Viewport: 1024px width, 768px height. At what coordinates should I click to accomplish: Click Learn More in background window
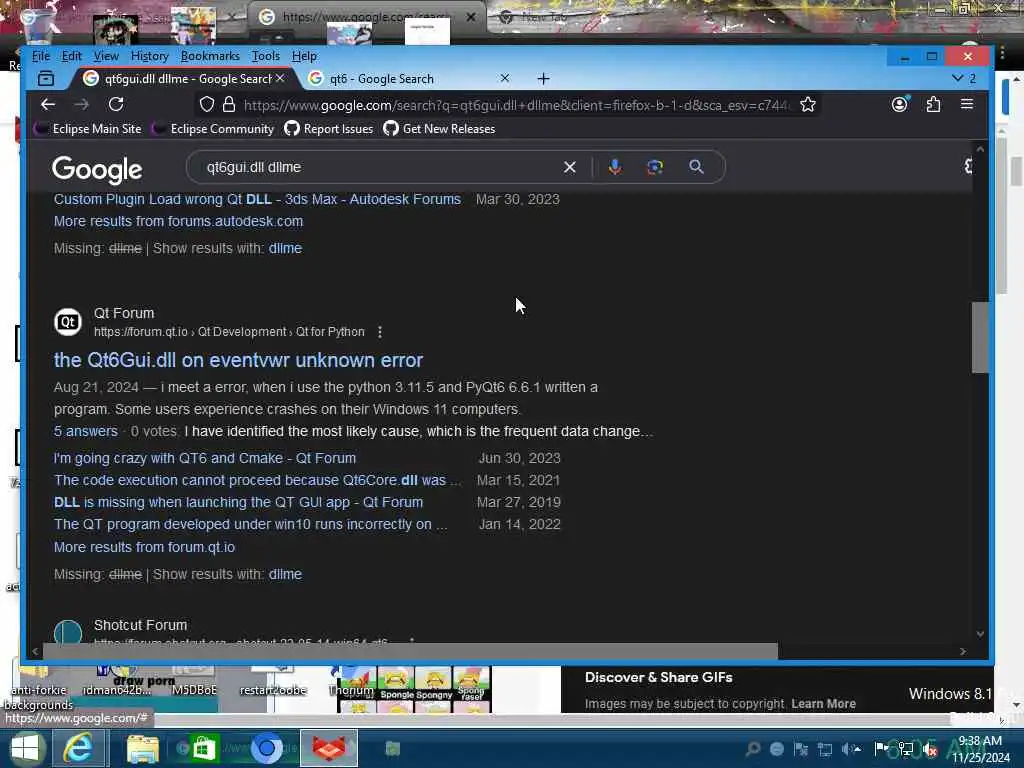tap(824, 704)
